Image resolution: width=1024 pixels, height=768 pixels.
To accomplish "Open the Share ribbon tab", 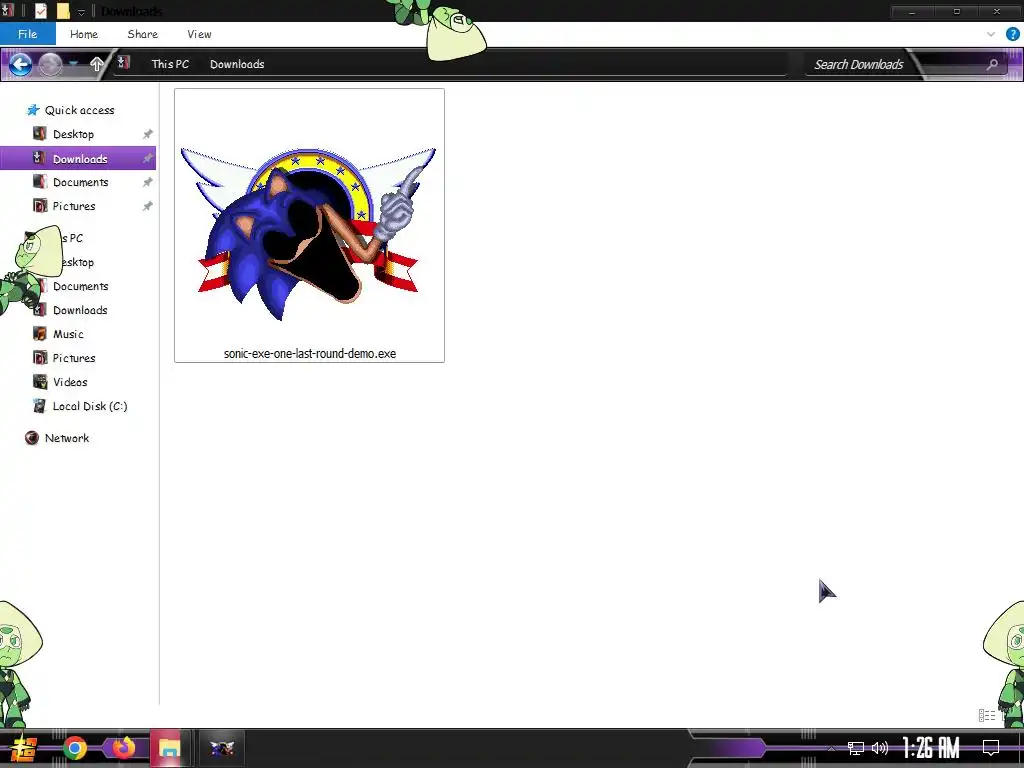I will click(x=142, y=34).
